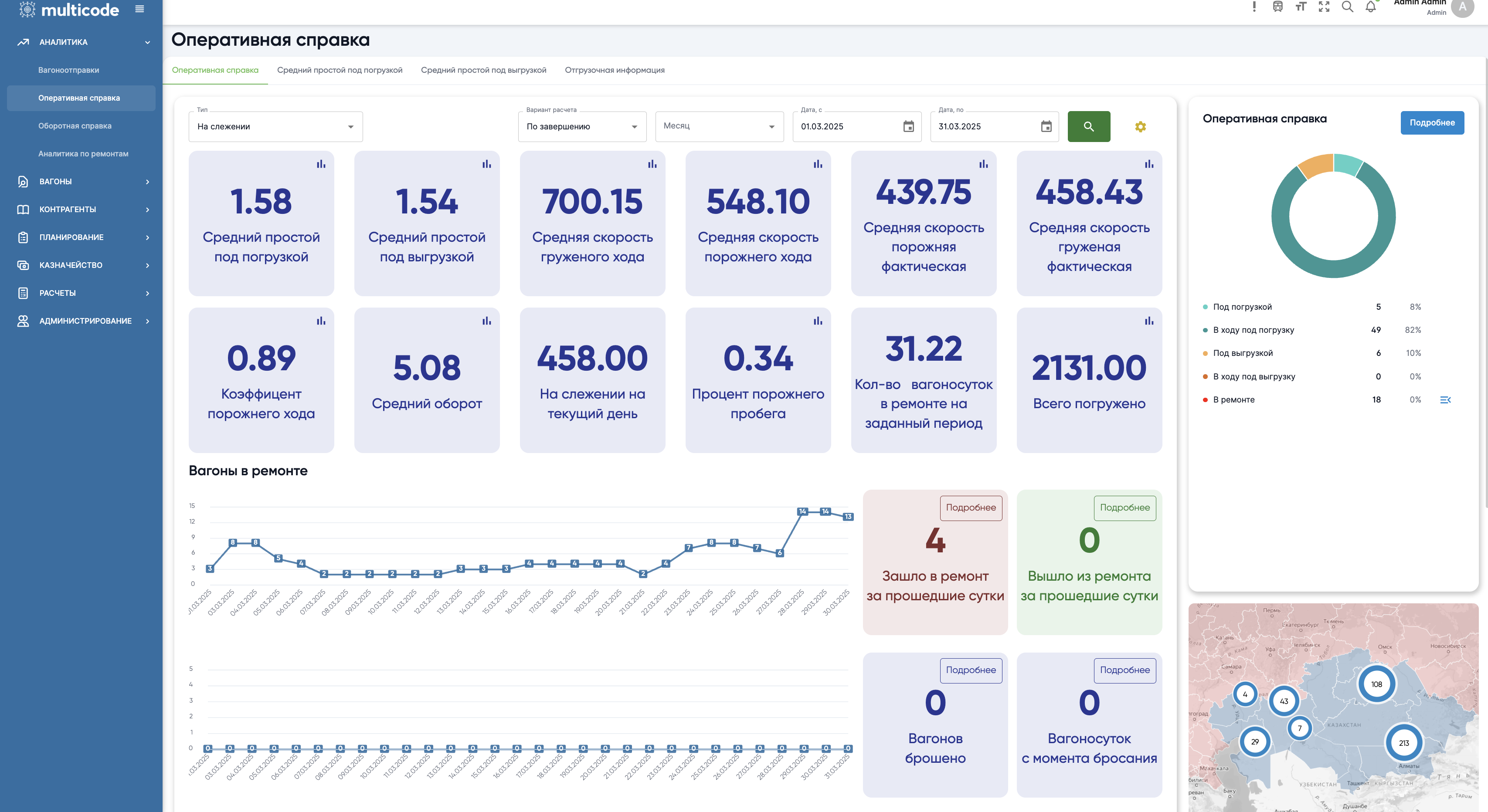This screenshot has width=1488, height=812.
Task: Click the header magnifier search icon
Action: click(1347, 7)
